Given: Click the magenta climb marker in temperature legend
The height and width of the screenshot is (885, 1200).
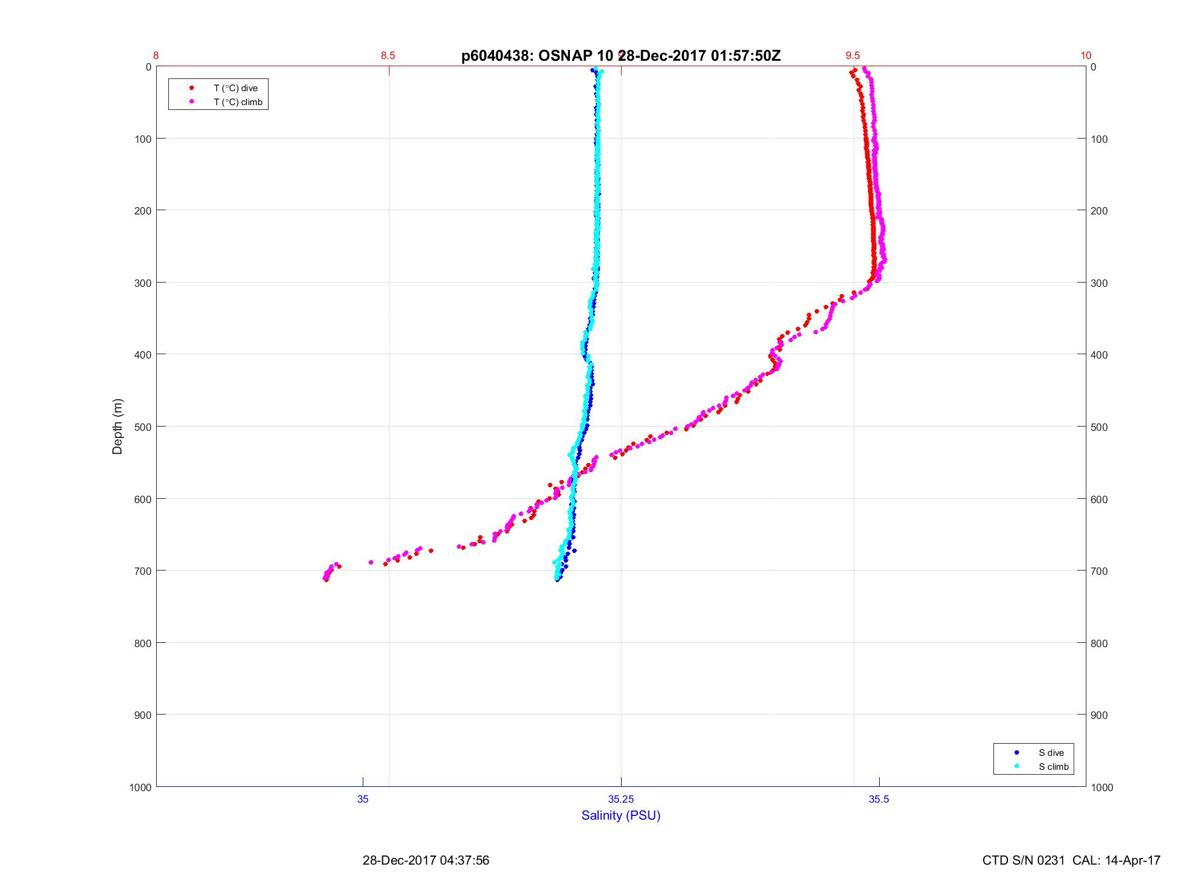Looking at the screenshot, I should (190, 102).
